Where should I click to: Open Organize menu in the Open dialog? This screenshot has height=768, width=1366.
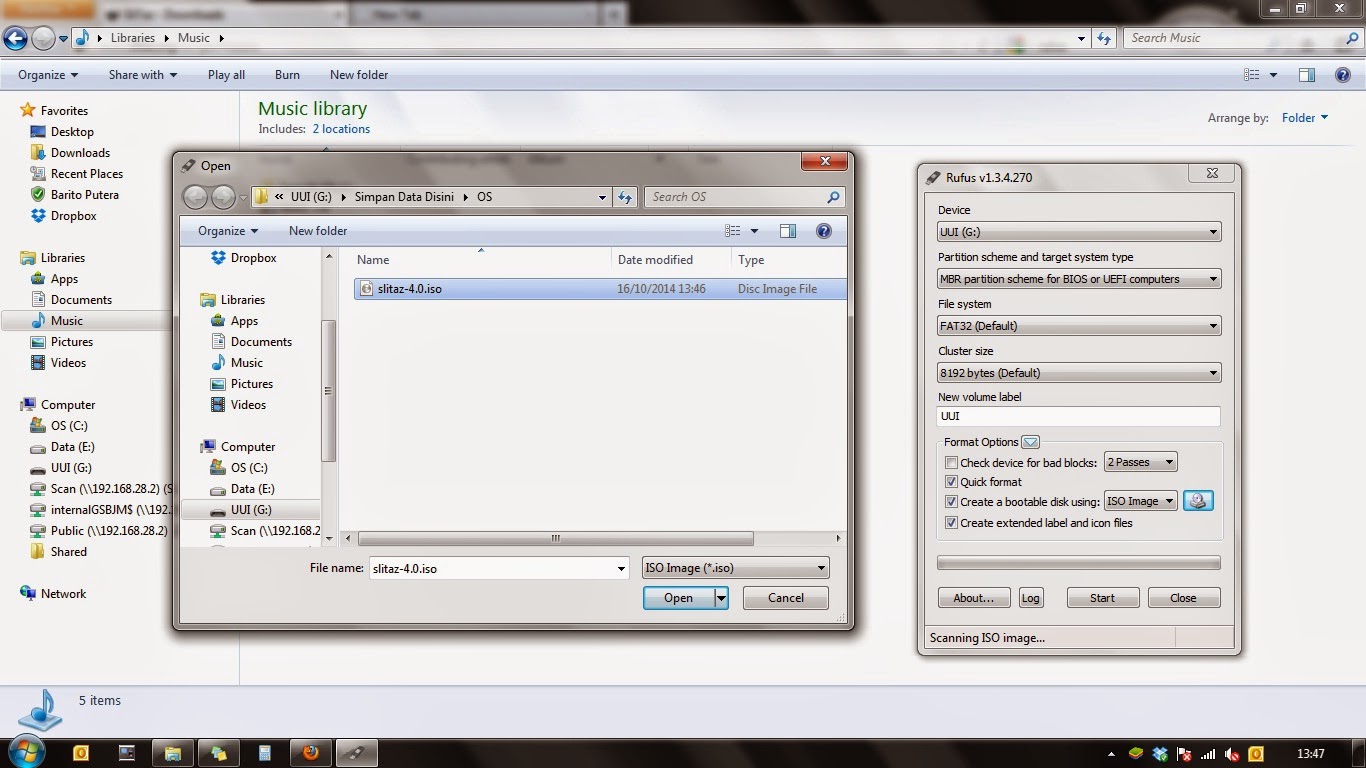(227, 231)
